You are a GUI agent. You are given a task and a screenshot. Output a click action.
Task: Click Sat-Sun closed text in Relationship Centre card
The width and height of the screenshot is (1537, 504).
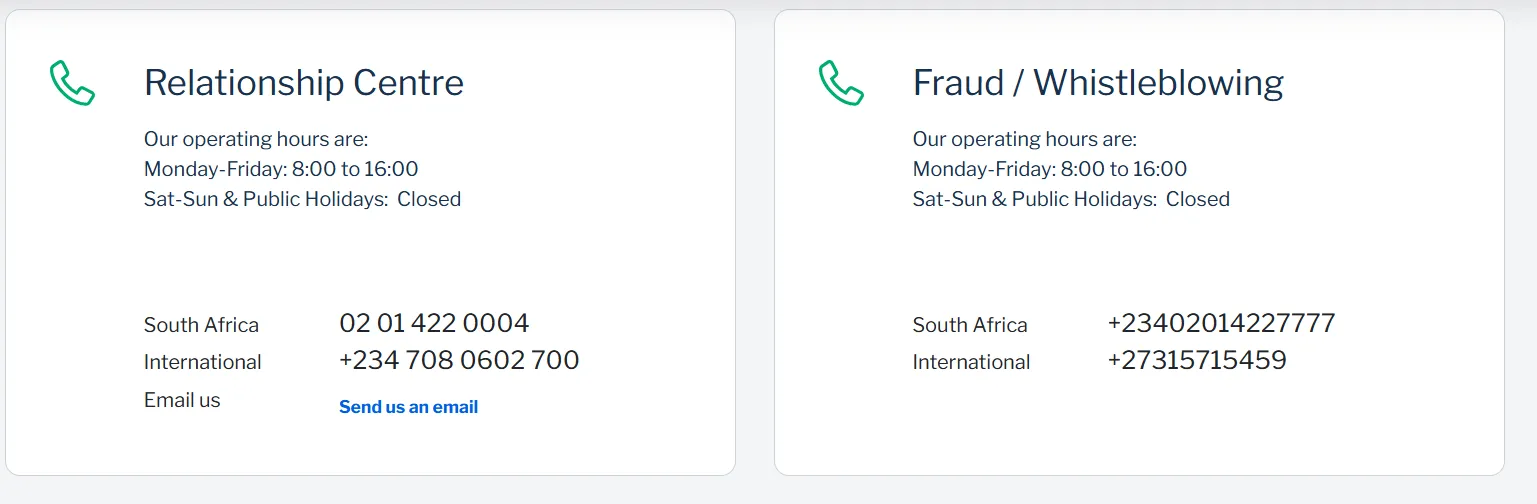tap(302, 199)
